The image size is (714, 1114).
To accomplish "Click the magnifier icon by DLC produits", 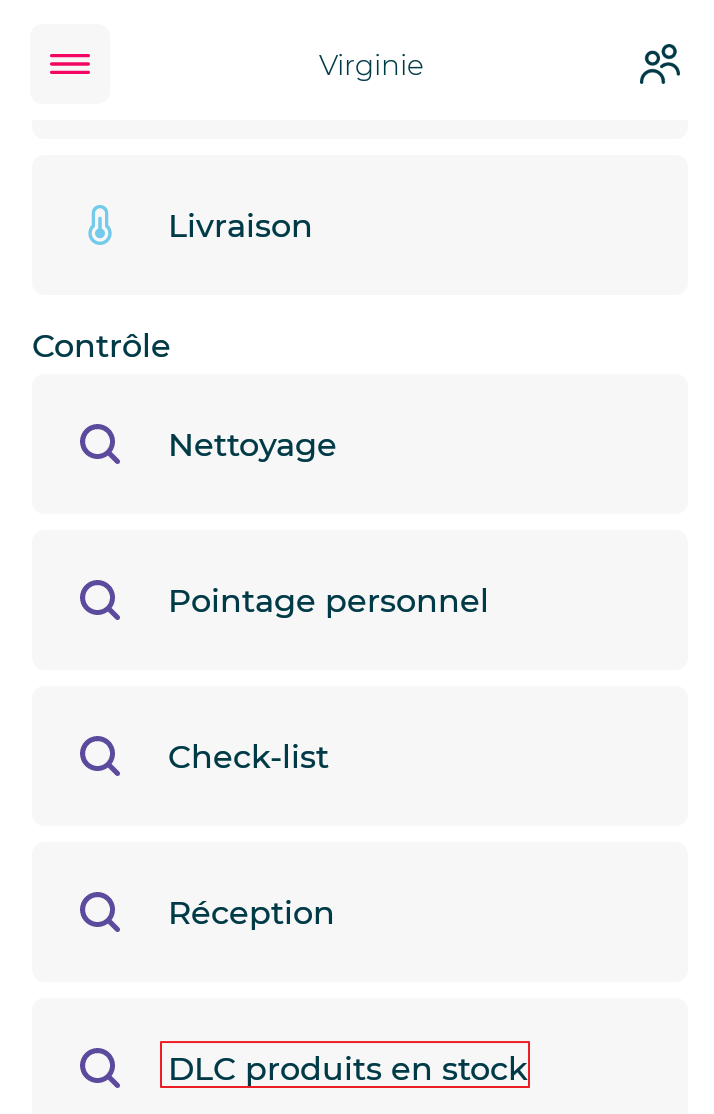I will coord(100,1068).
